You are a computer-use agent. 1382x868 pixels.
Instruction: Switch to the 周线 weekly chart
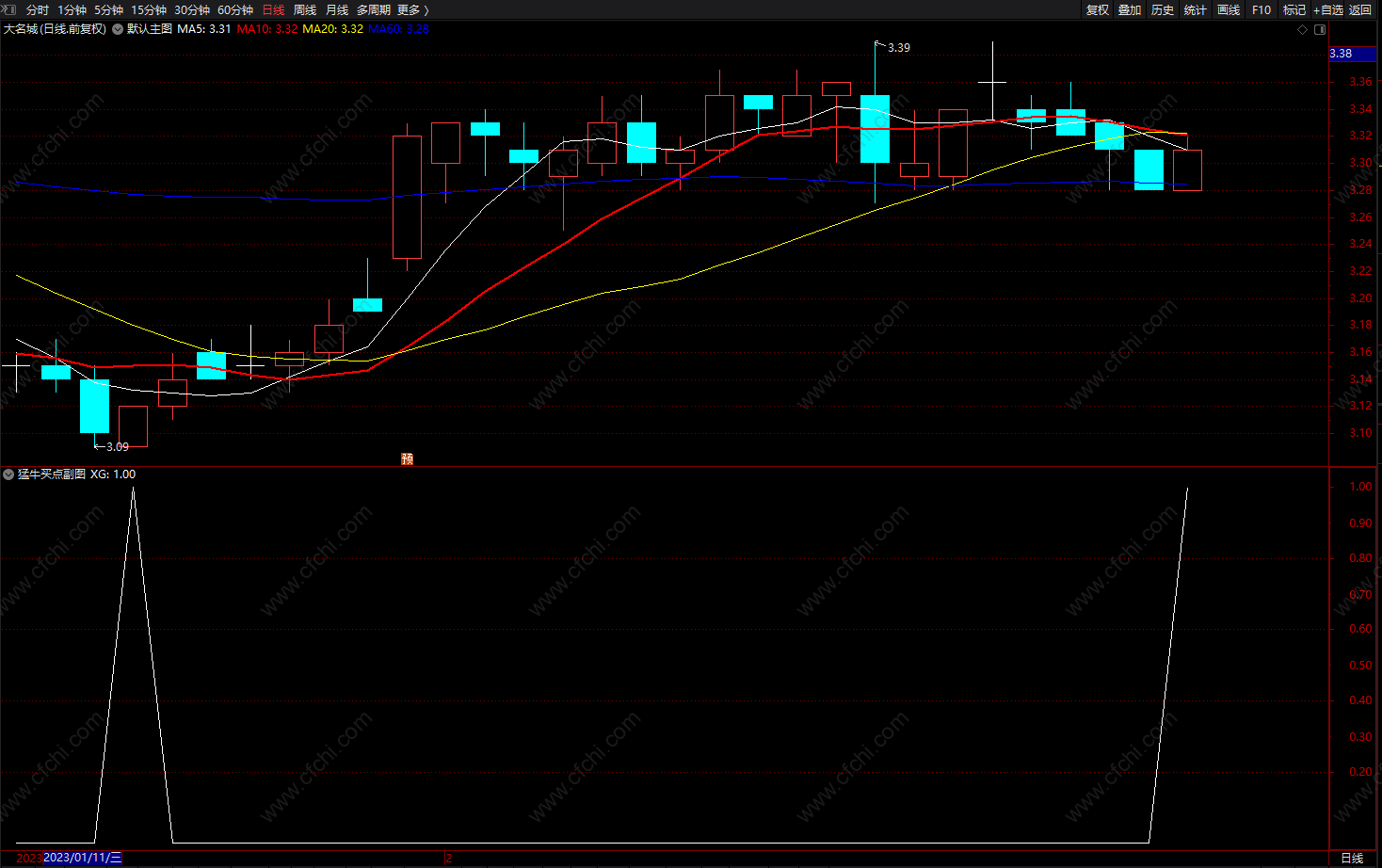305,9
